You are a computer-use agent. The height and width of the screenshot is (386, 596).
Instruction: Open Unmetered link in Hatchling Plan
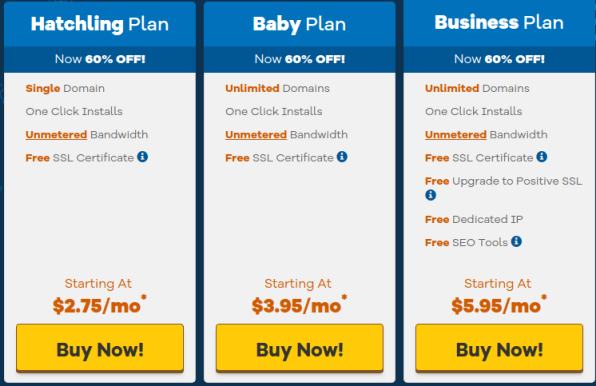[56, 134]
